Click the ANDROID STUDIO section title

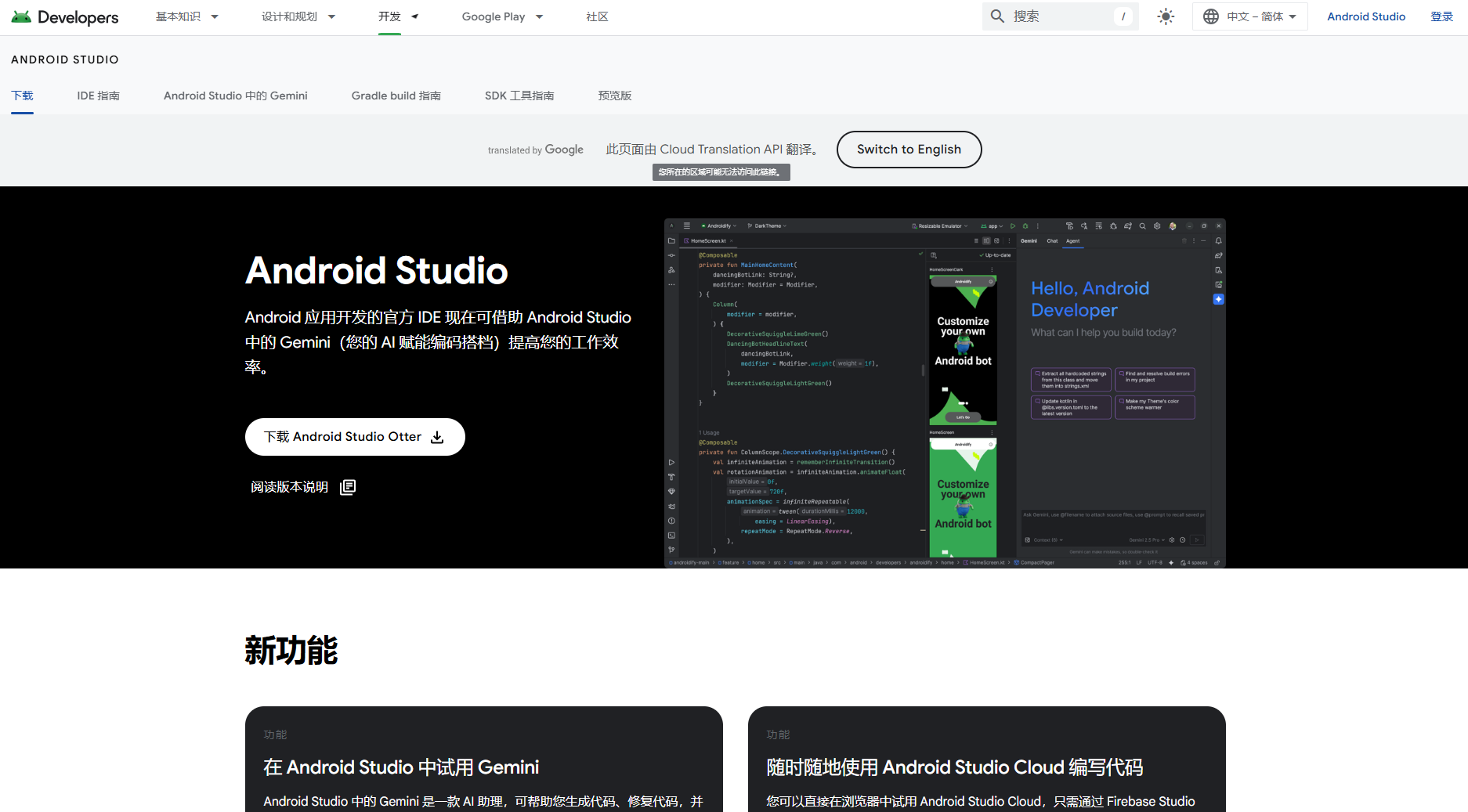click(x=65, y=60)
